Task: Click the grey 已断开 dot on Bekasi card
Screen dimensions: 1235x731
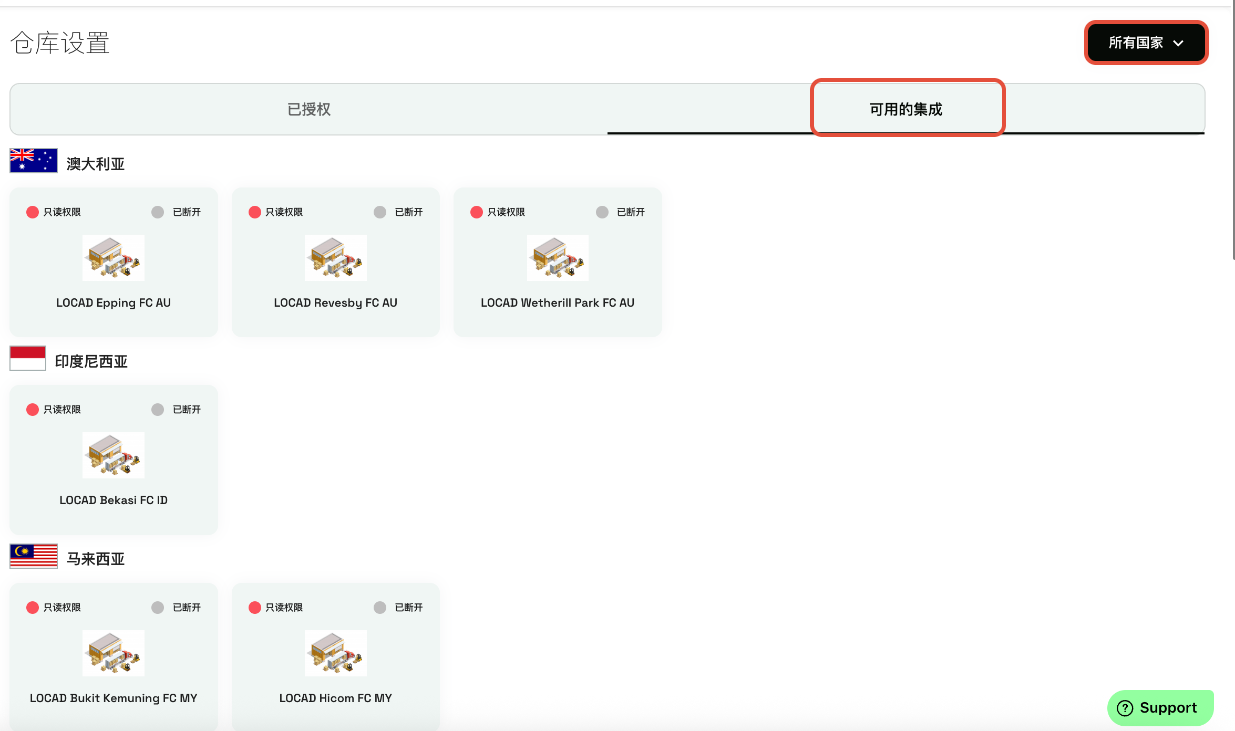Action: point(158,410)
